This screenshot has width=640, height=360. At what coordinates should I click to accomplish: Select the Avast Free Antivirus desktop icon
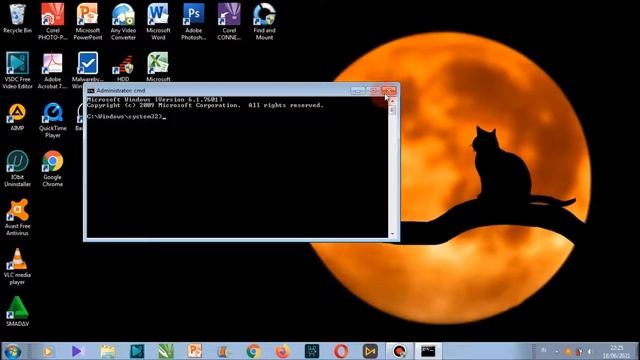tap(17, 217)
